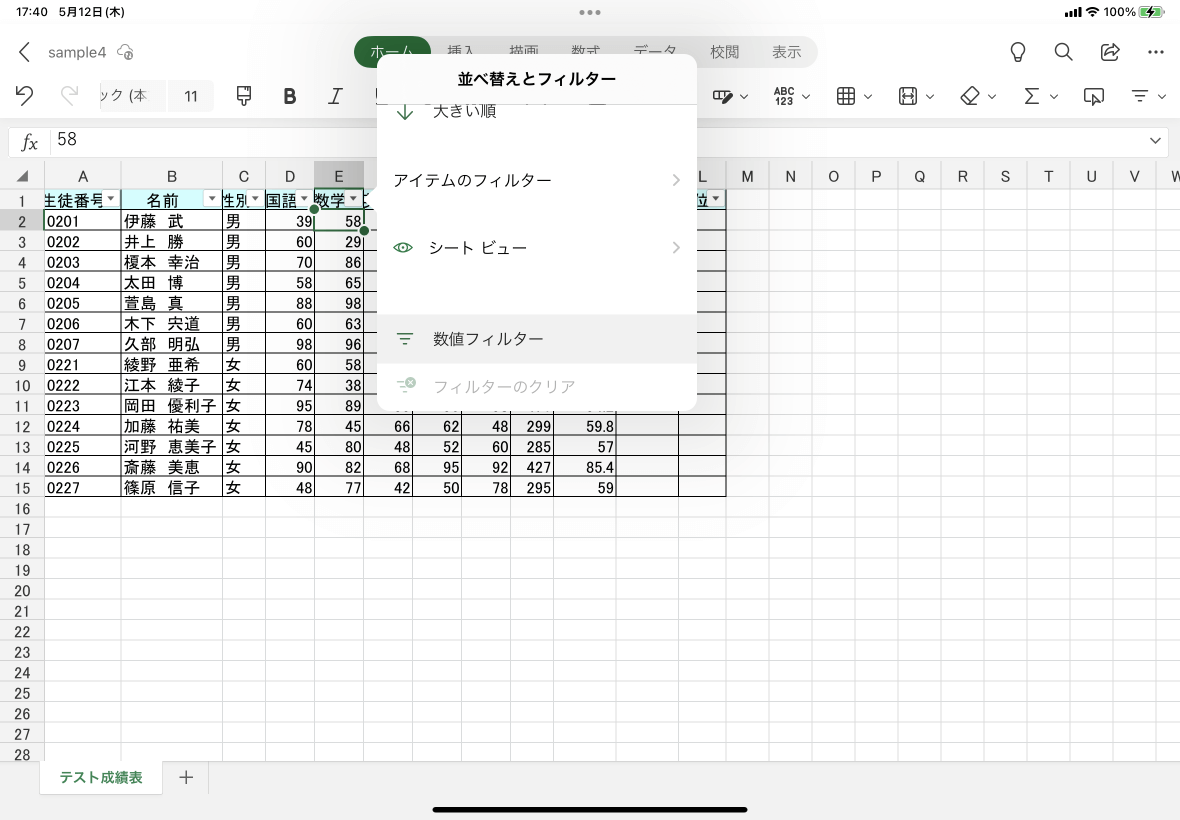Tap the sample4 file name
Screen dimensions: 1180x820
[77, 52]
